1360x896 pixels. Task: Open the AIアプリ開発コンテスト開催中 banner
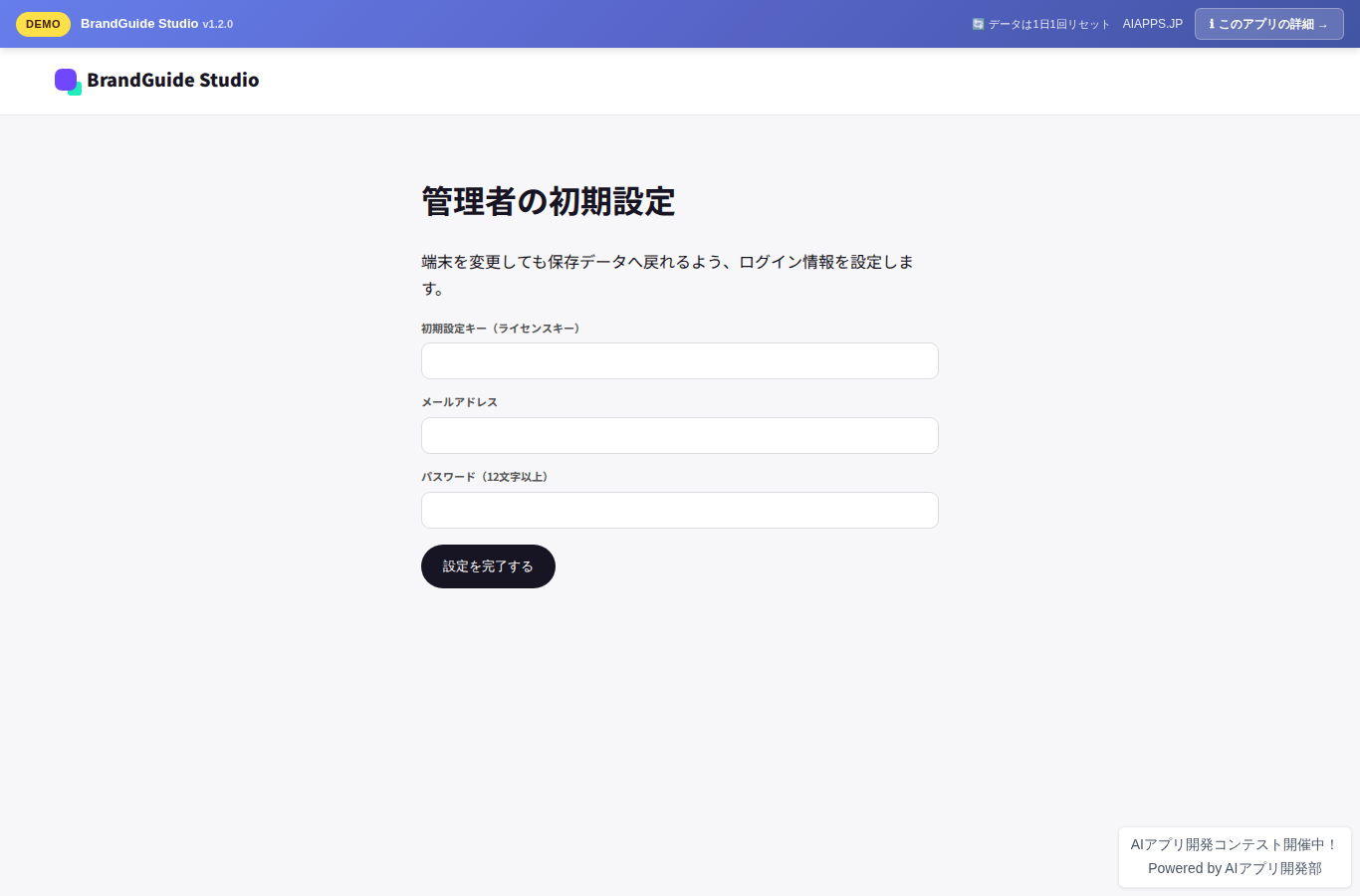click(x=1235, y=844)
